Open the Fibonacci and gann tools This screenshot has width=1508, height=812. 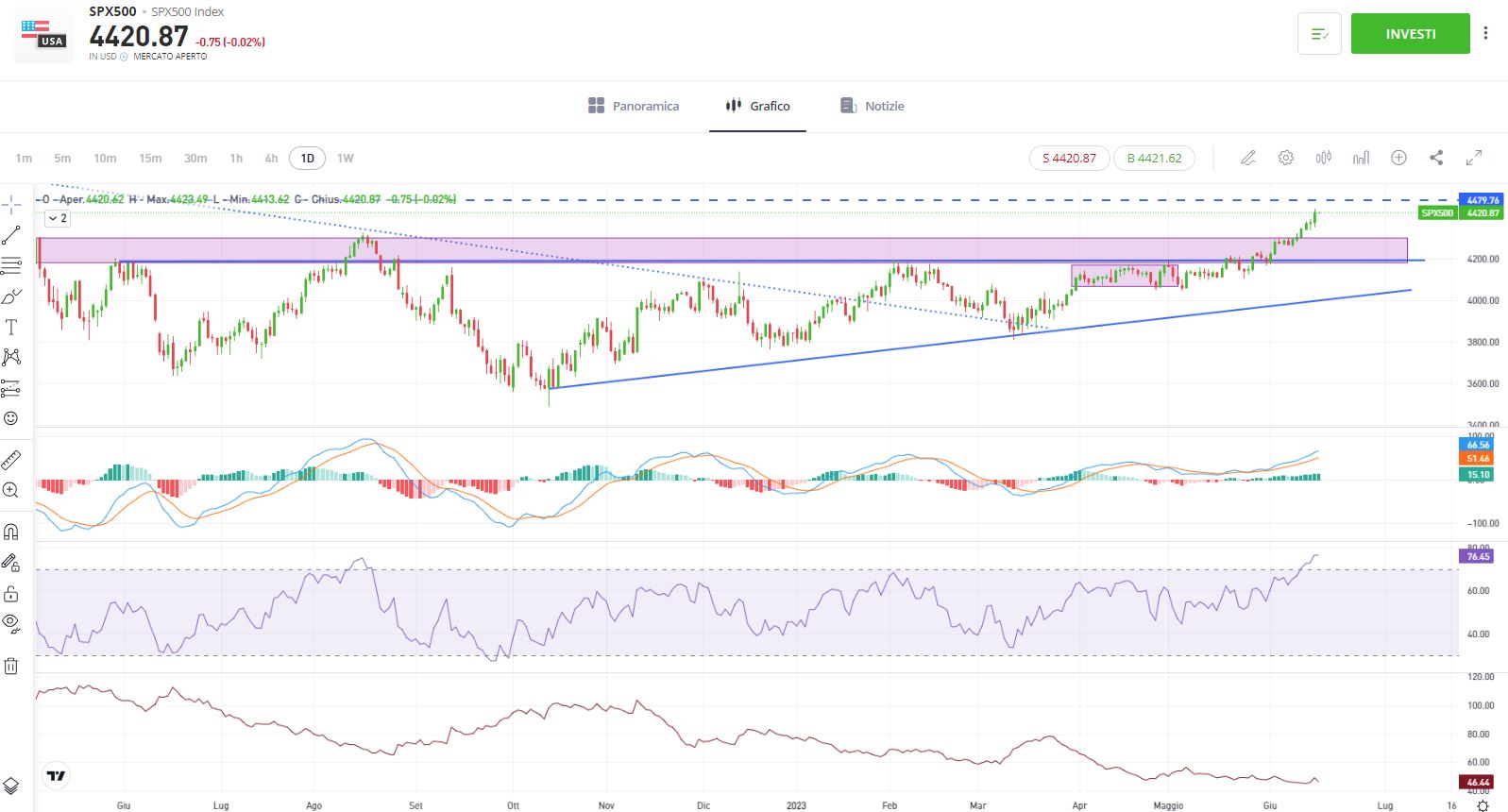(x=11, y=265)
